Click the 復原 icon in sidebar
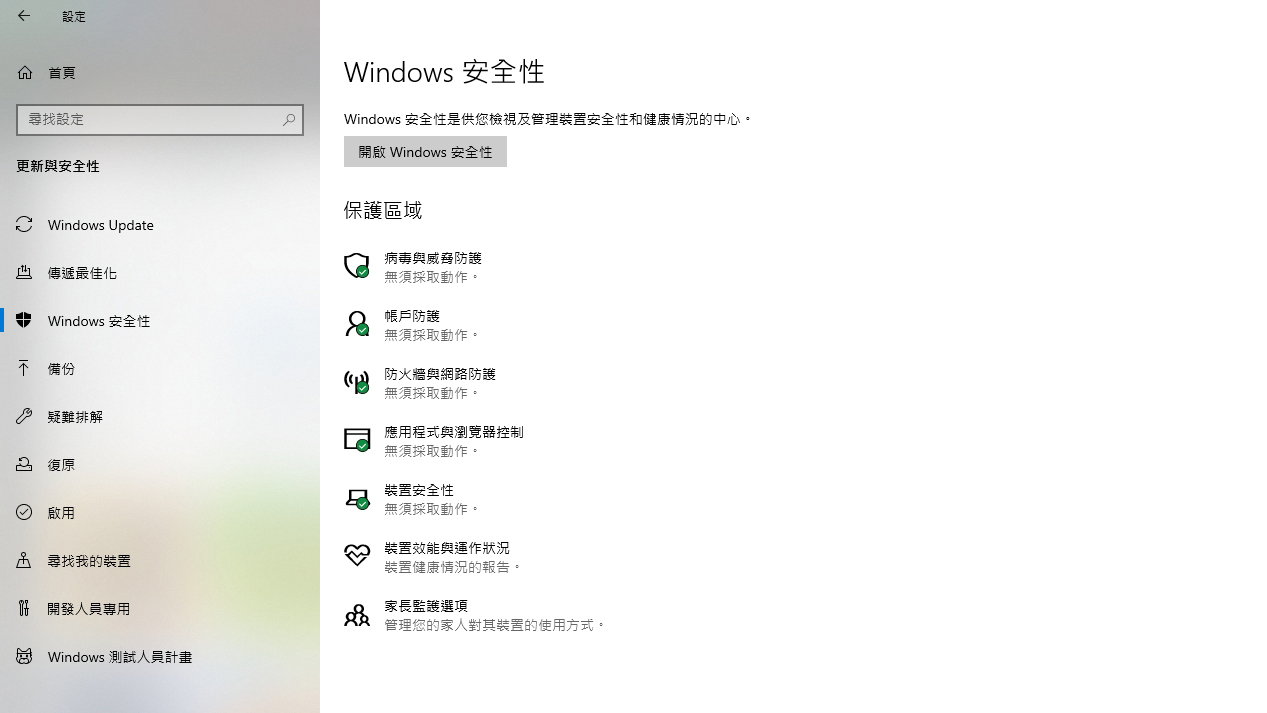 24,464
